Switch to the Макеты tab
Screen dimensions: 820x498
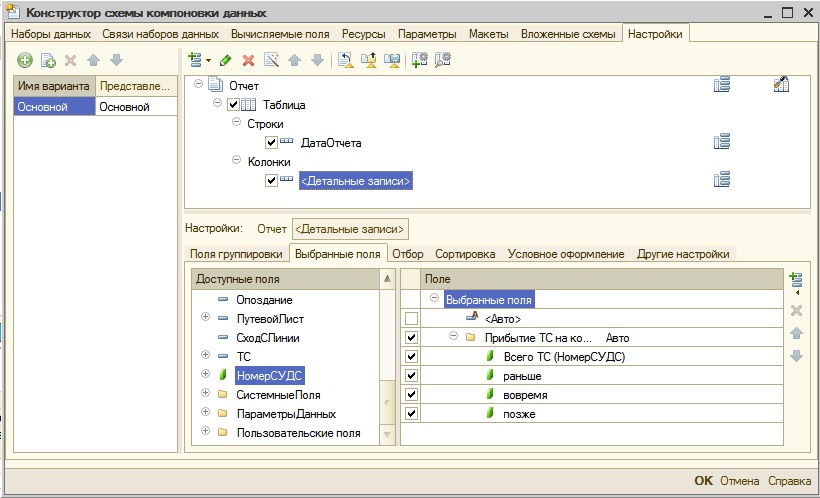[488, 34]
